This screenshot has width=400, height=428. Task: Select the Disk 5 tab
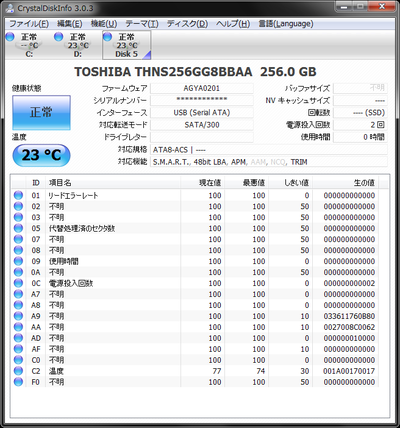point(127,45)
